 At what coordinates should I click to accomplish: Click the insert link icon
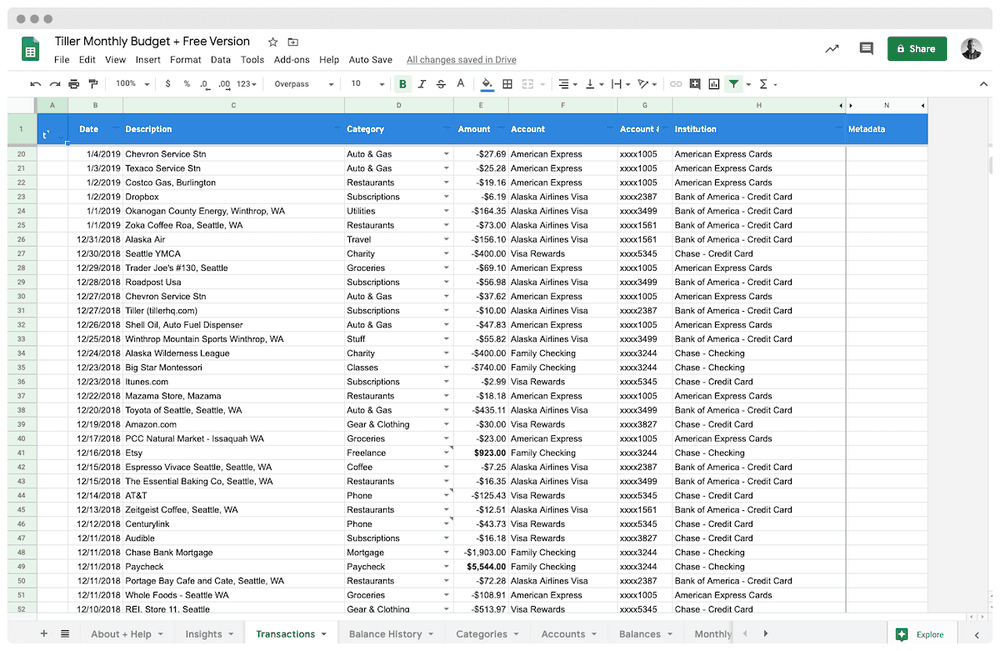point(676,84)
